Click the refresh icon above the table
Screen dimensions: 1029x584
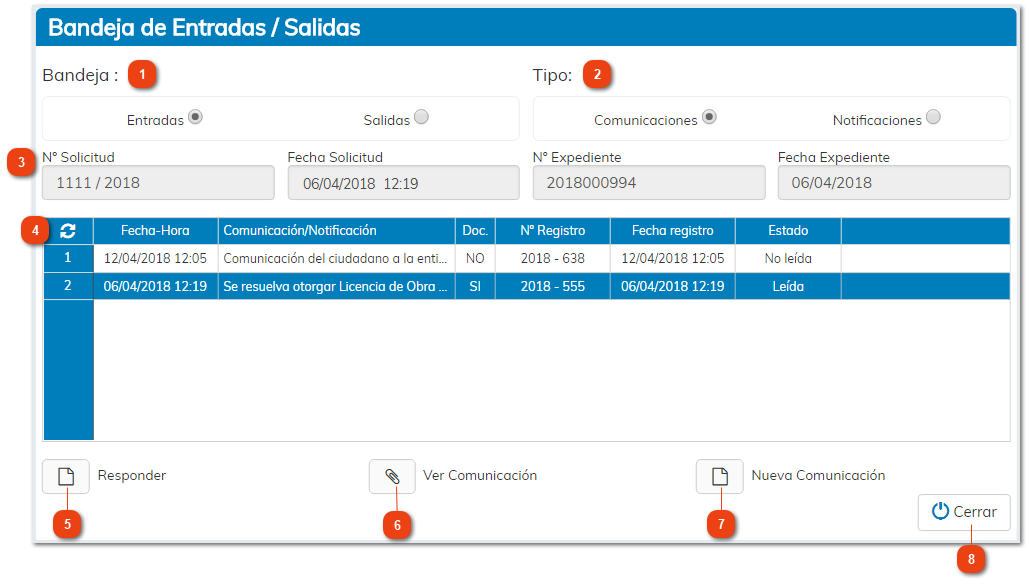tap(67, 230)
